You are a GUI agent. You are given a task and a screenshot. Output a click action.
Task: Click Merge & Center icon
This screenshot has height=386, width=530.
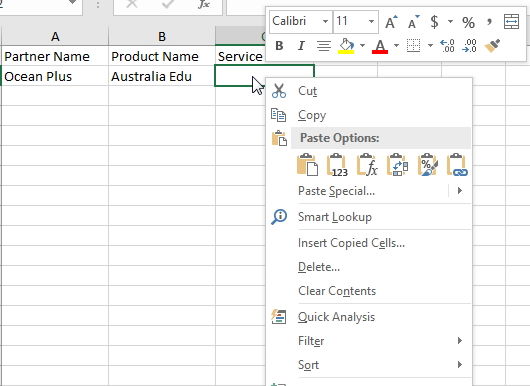click(511, 22)
